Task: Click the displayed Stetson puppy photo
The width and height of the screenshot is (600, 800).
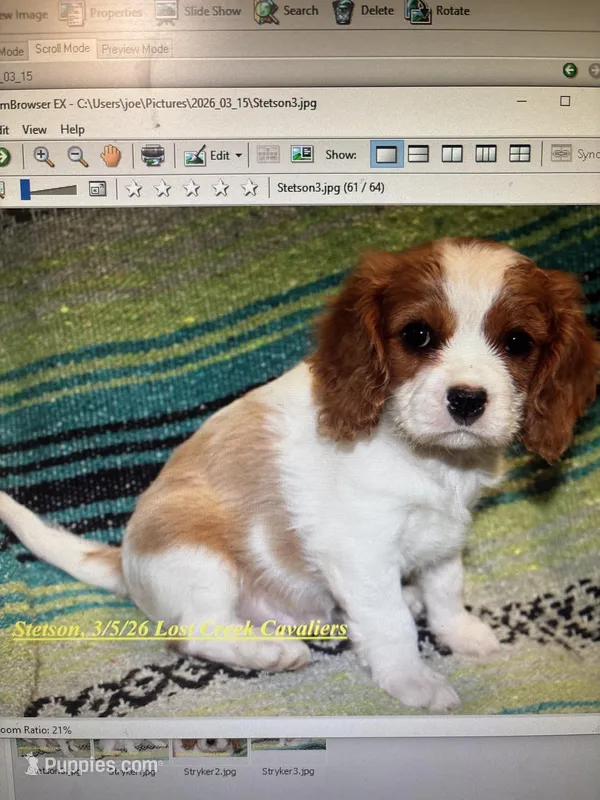Action: (300, 460)
